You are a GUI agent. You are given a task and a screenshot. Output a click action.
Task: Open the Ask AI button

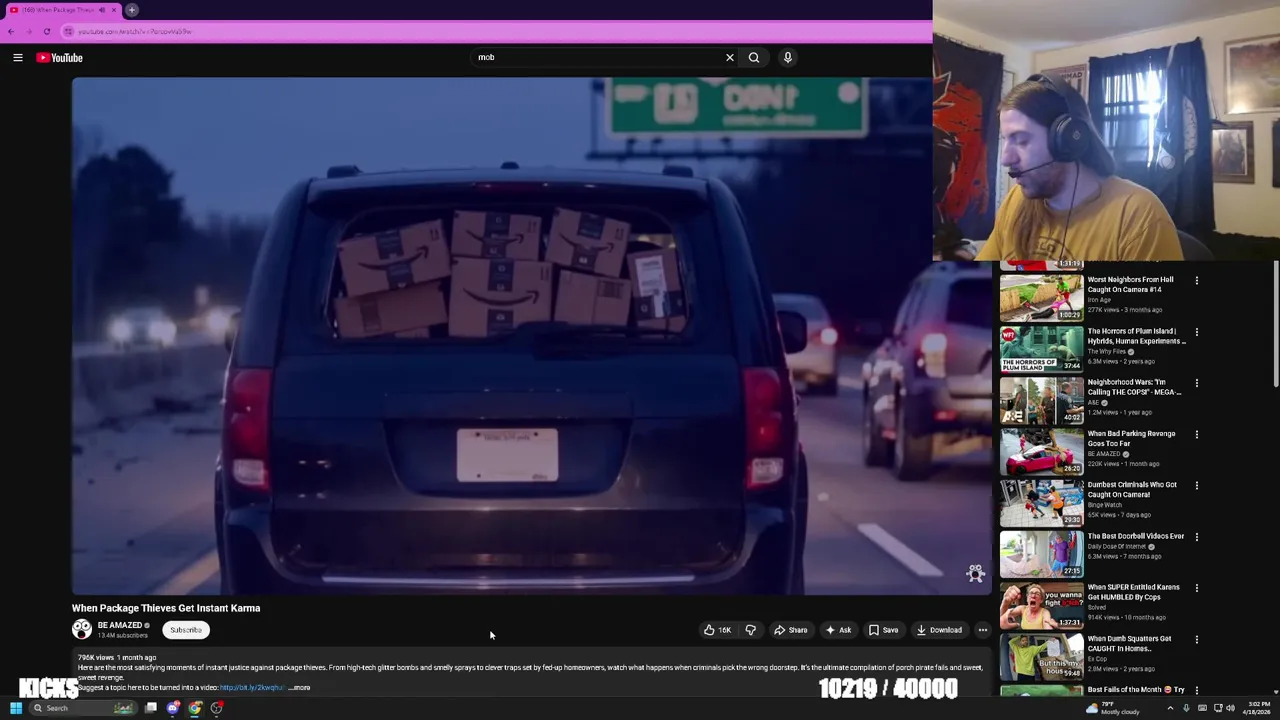[838, 630]
